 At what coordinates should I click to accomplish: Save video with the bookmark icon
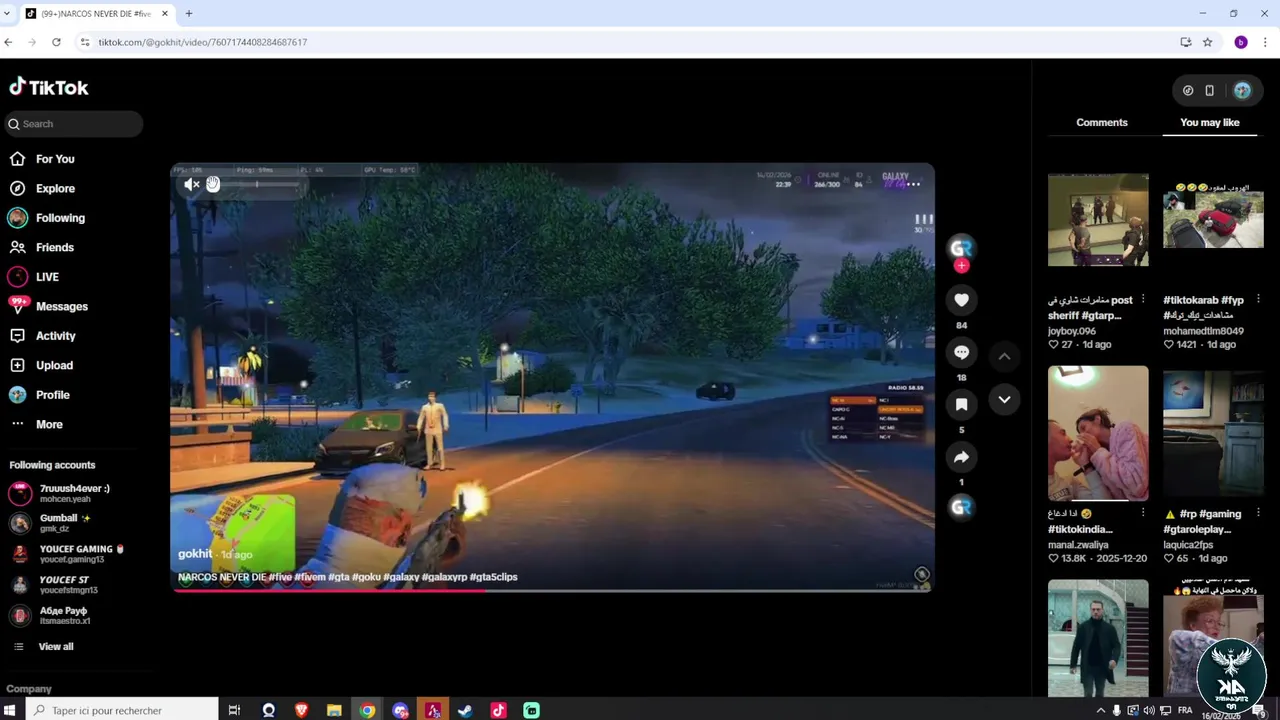pyautogui.click(x=961, y=404)
